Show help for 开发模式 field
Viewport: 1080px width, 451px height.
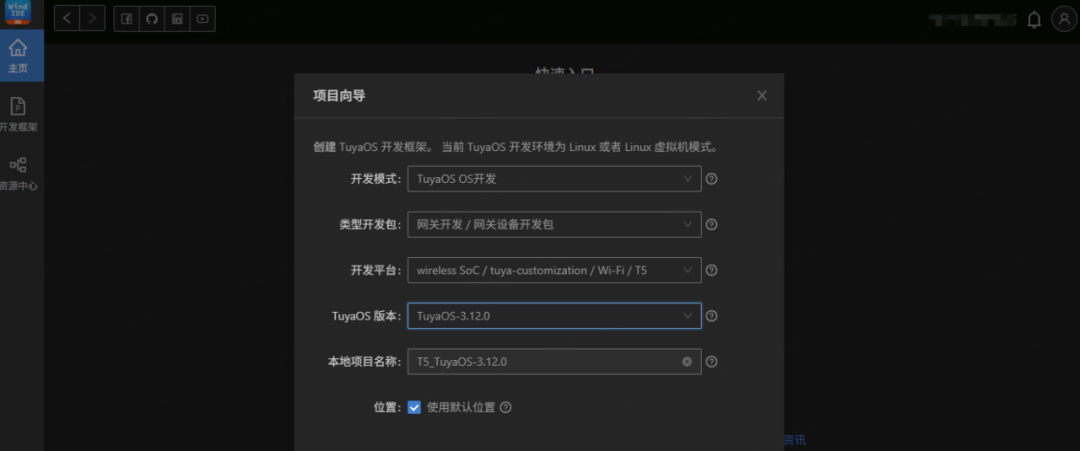712,178
